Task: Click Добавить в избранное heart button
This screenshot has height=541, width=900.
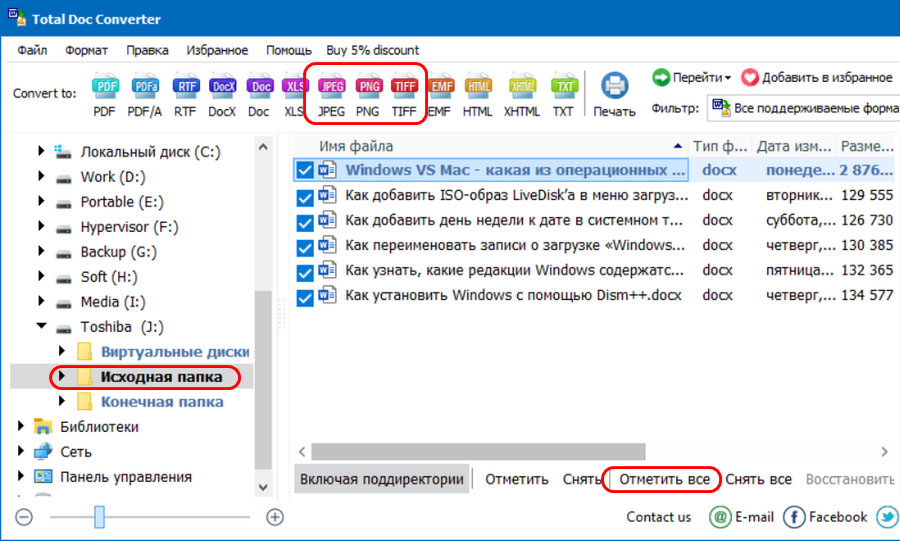Action: [x=816, y=77]
